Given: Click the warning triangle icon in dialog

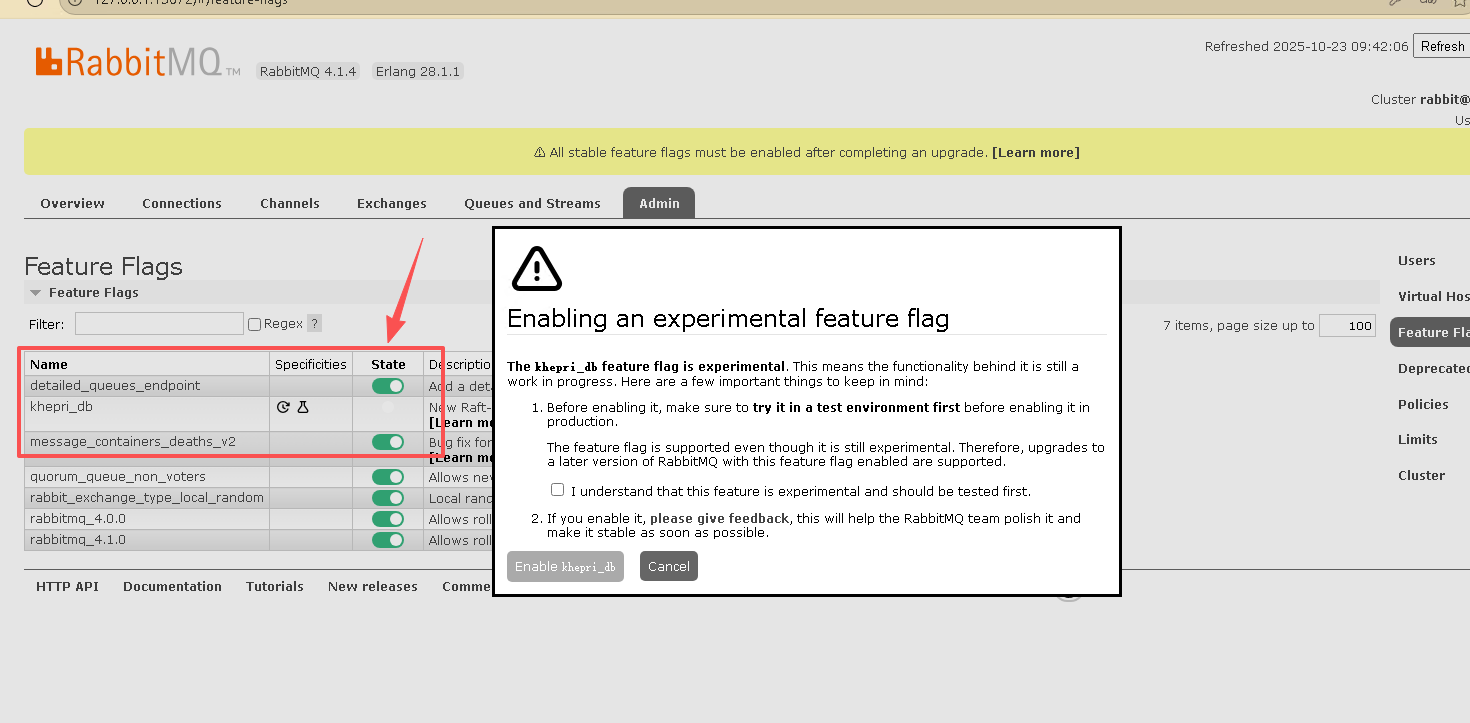Looking at the screenshot, I should 537,269.
